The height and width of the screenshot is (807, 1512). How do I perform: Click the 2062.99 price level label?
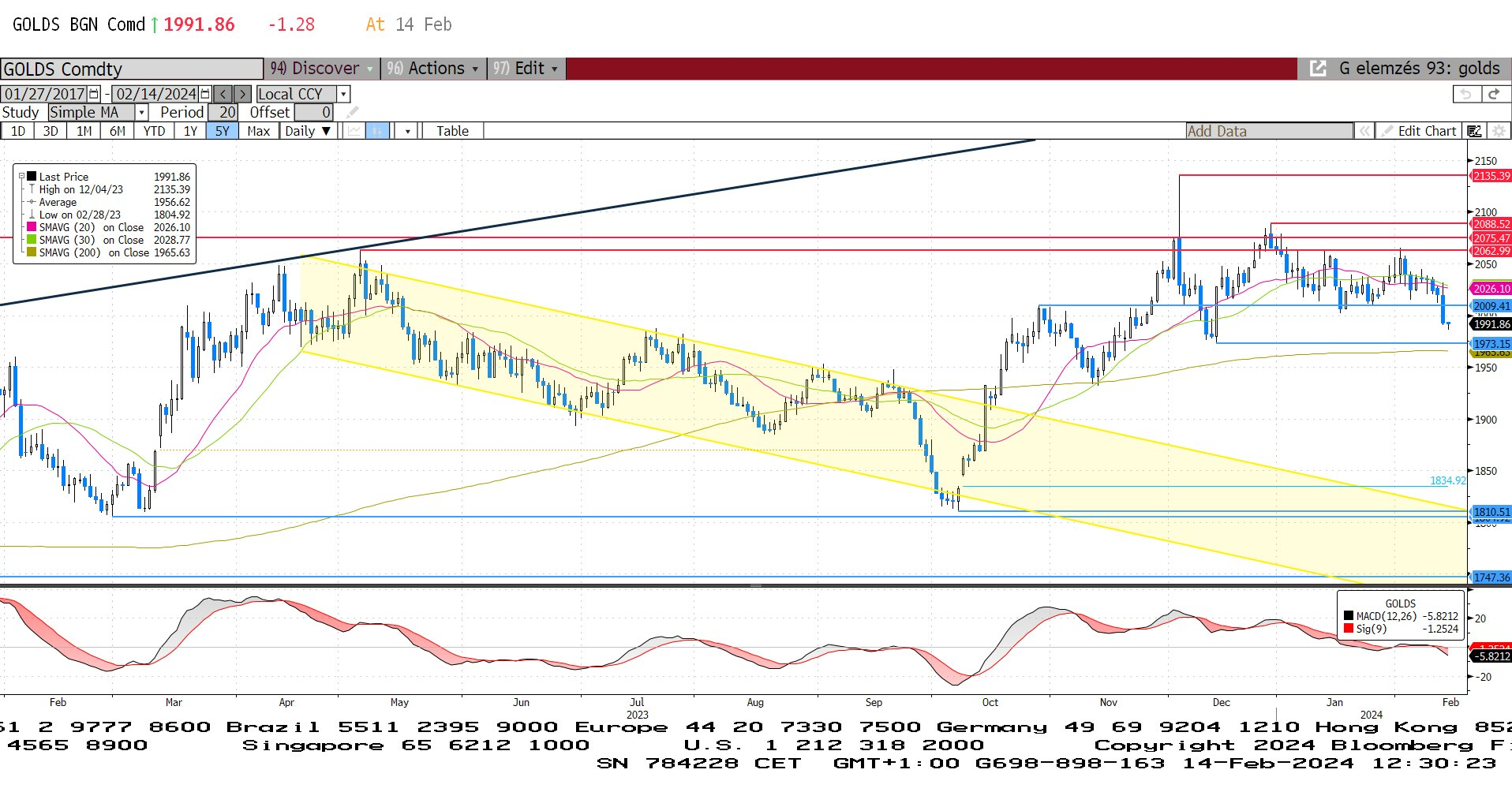click(1491, 251)
